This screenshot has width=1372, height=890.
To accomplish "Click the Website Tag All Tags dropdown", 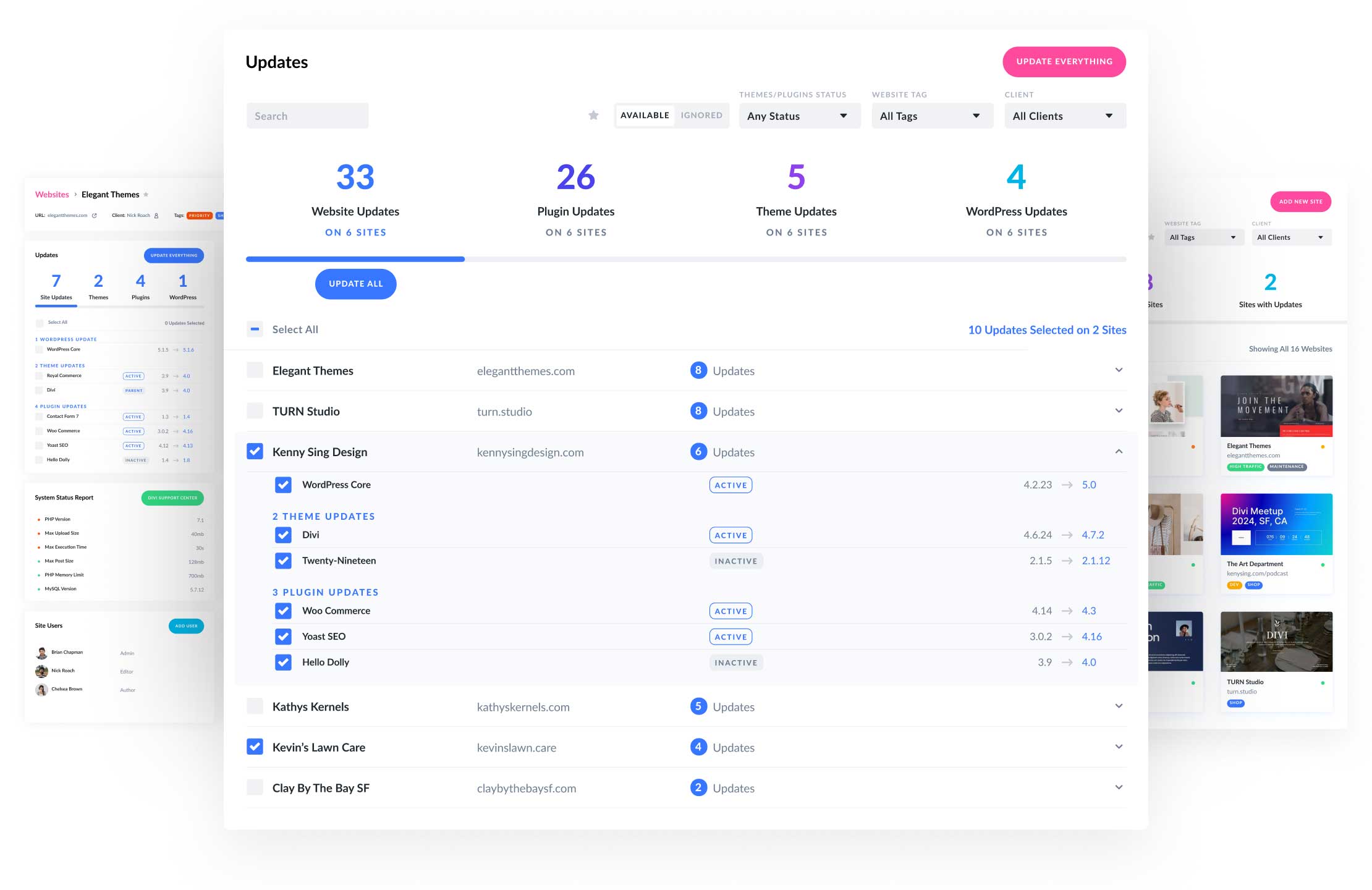I will [x=927, y=114].
